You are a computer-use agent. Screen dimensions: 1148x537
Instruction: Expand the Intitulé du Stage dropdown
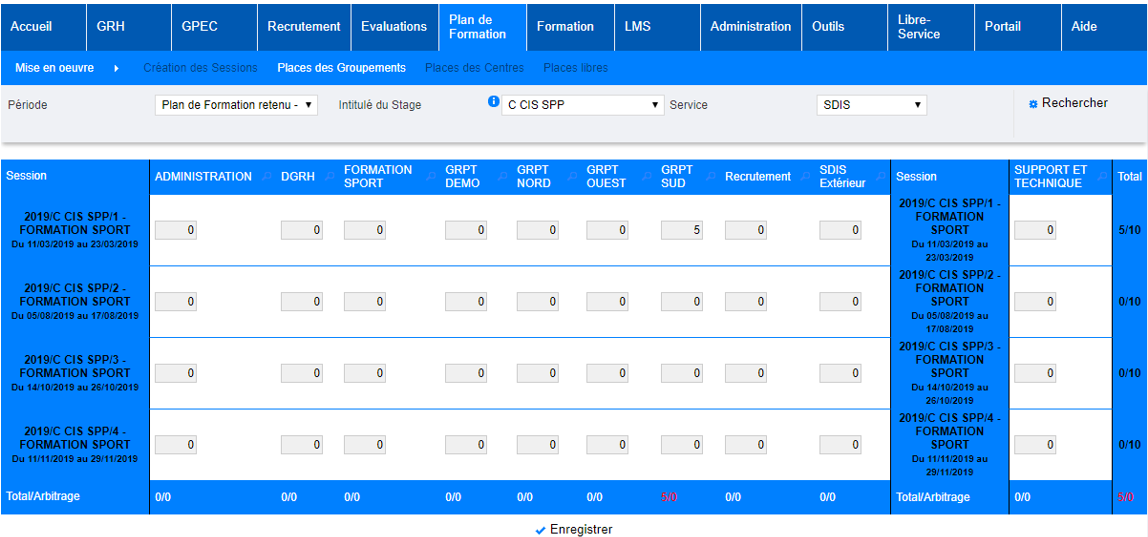tap(582, 105)
